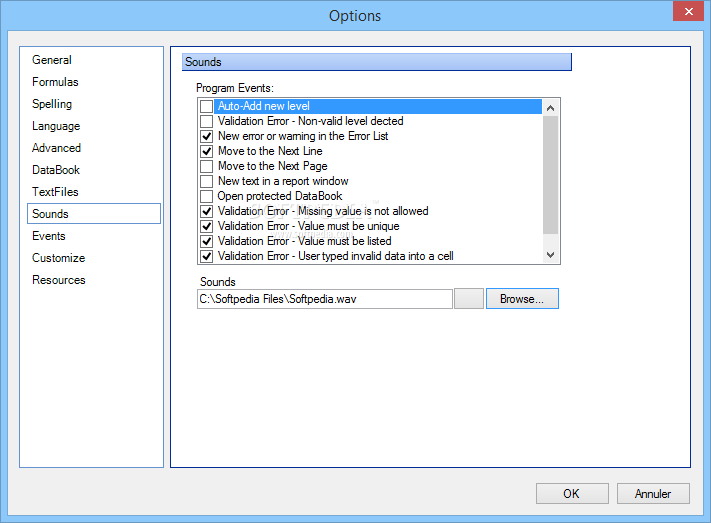Viewport: 711px width, 523px height.
Task: Enable the Auto-Add new level checkbox
Action: point(207,106)
